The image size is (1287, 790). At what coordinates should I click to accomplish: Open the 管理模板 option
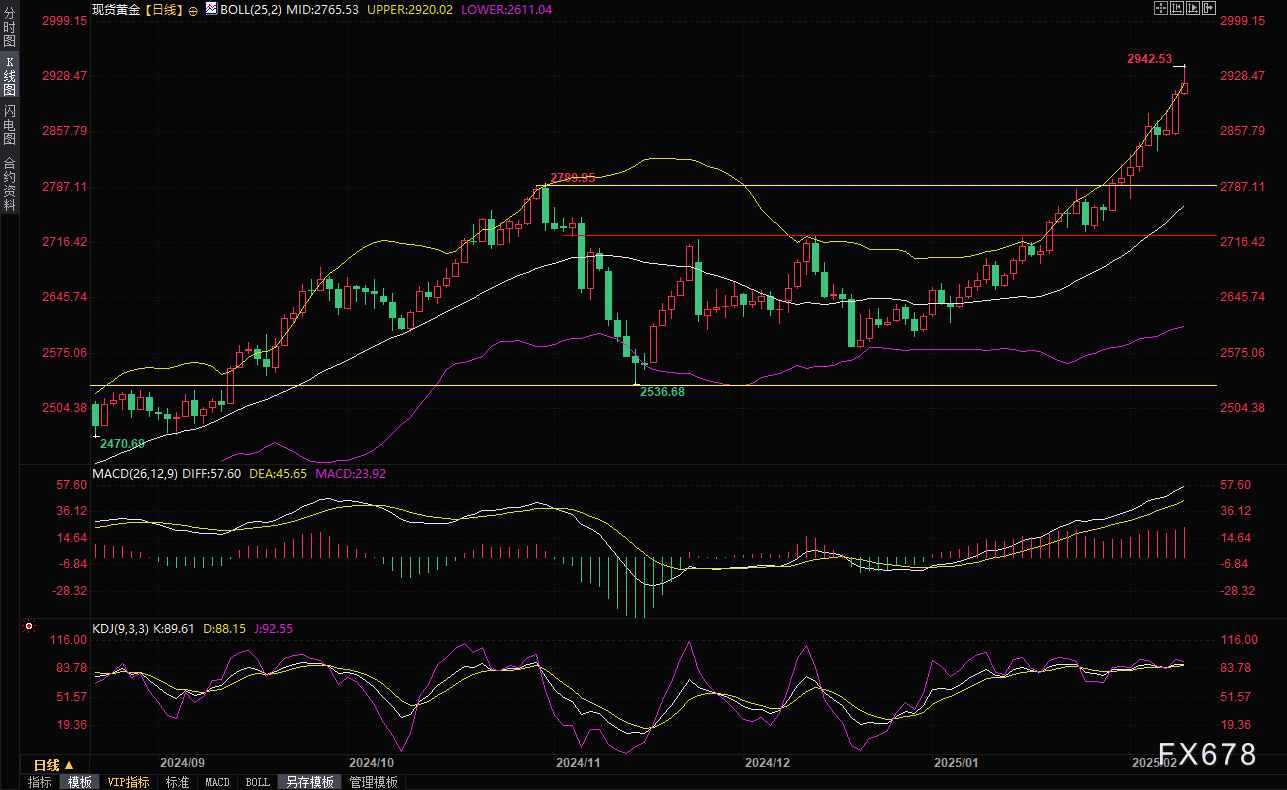(372, 782)
